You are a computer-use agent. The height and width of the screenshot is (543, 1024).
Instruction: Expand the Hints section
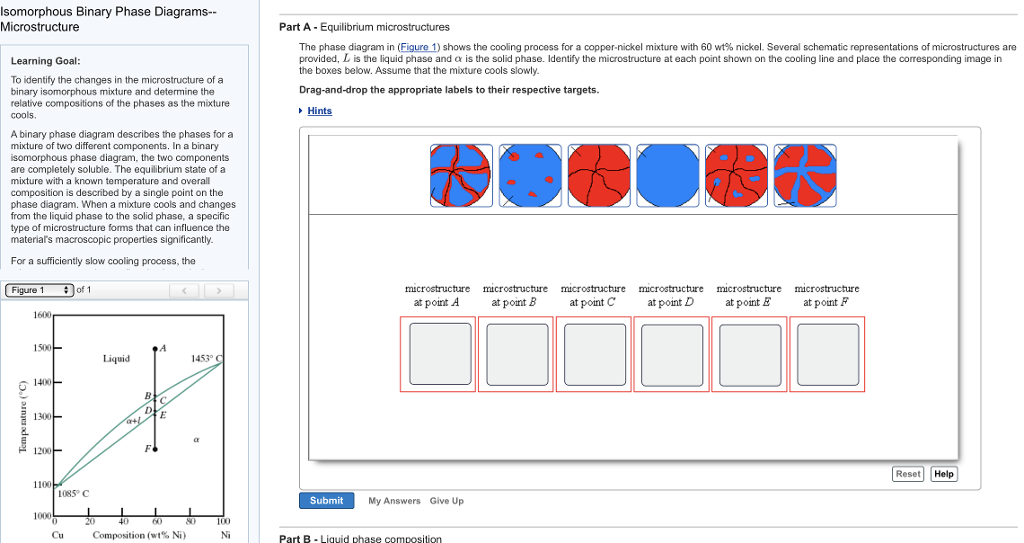[319, 111]
